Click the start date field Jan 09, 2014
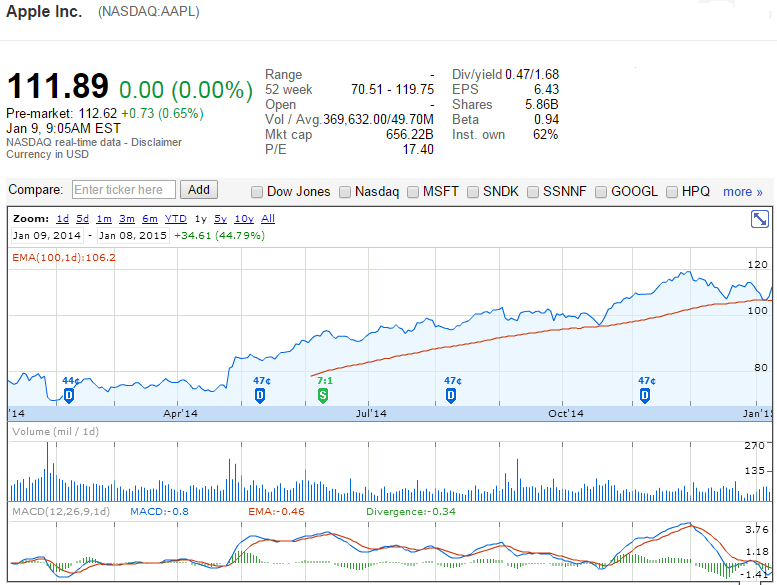This screenshot has width=777, height=585. coord(47,235)
